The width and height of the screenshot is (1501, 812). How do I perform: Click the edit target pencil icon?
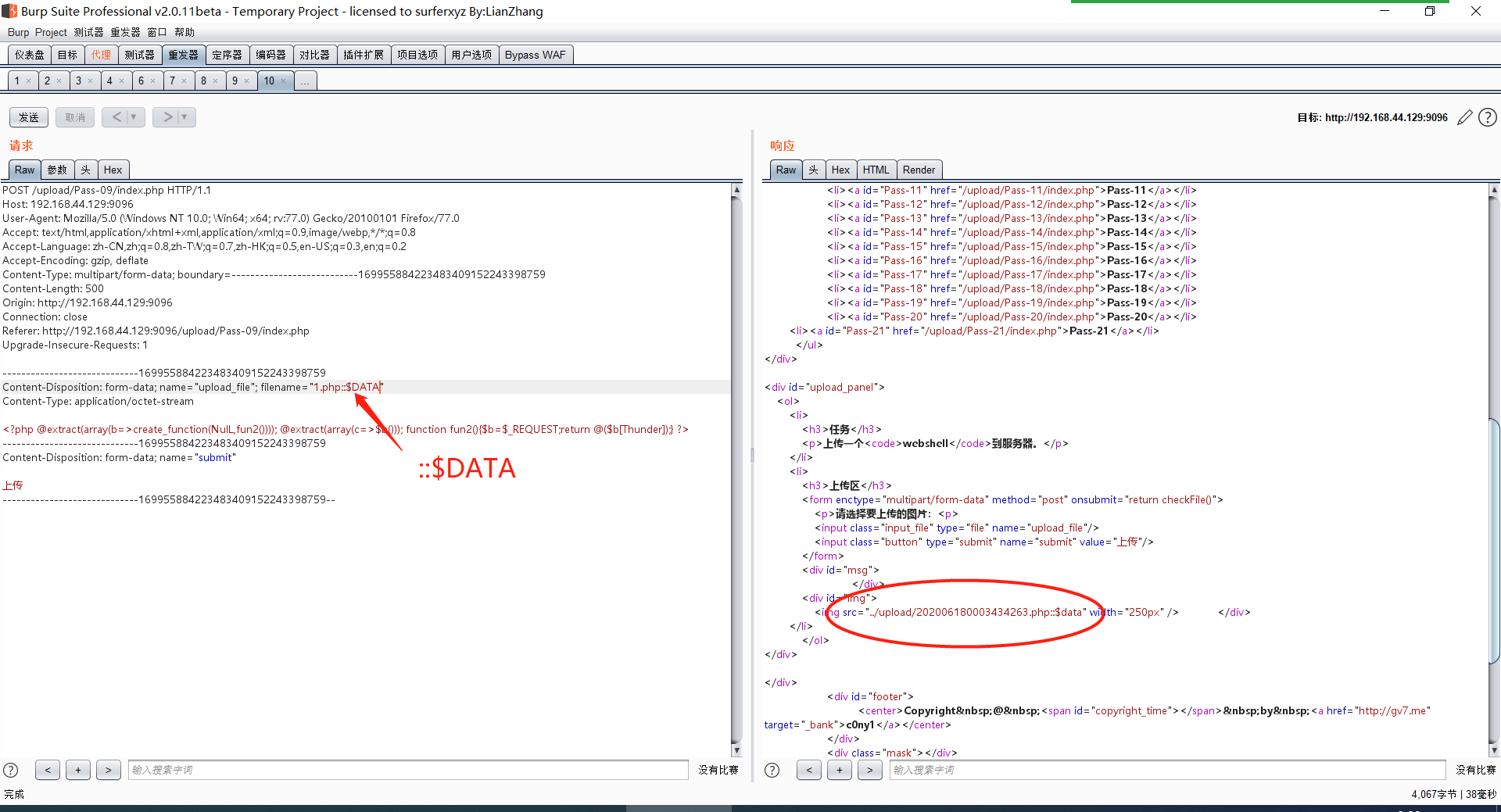[x=1465, y=117]
